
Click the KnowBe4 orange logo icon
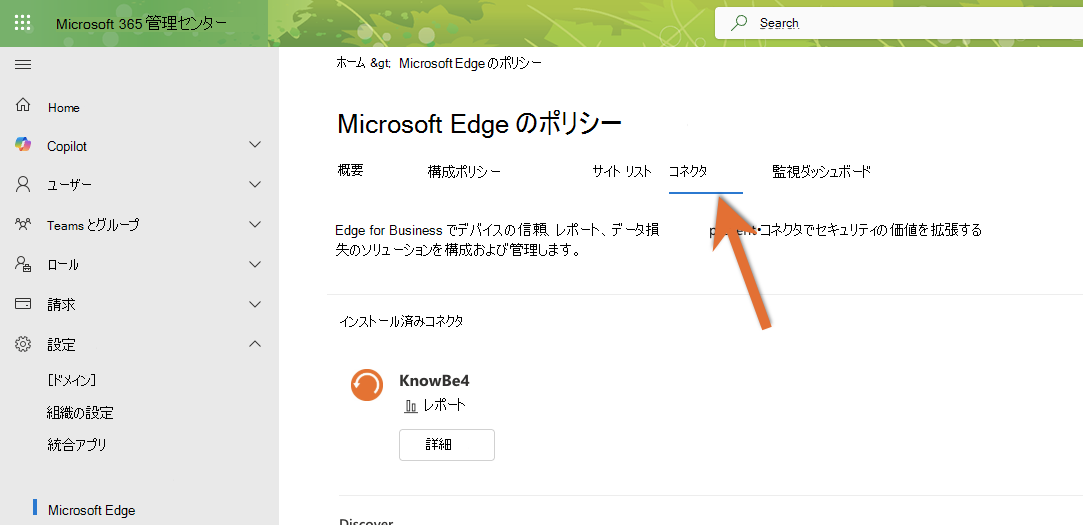(367, 385)
